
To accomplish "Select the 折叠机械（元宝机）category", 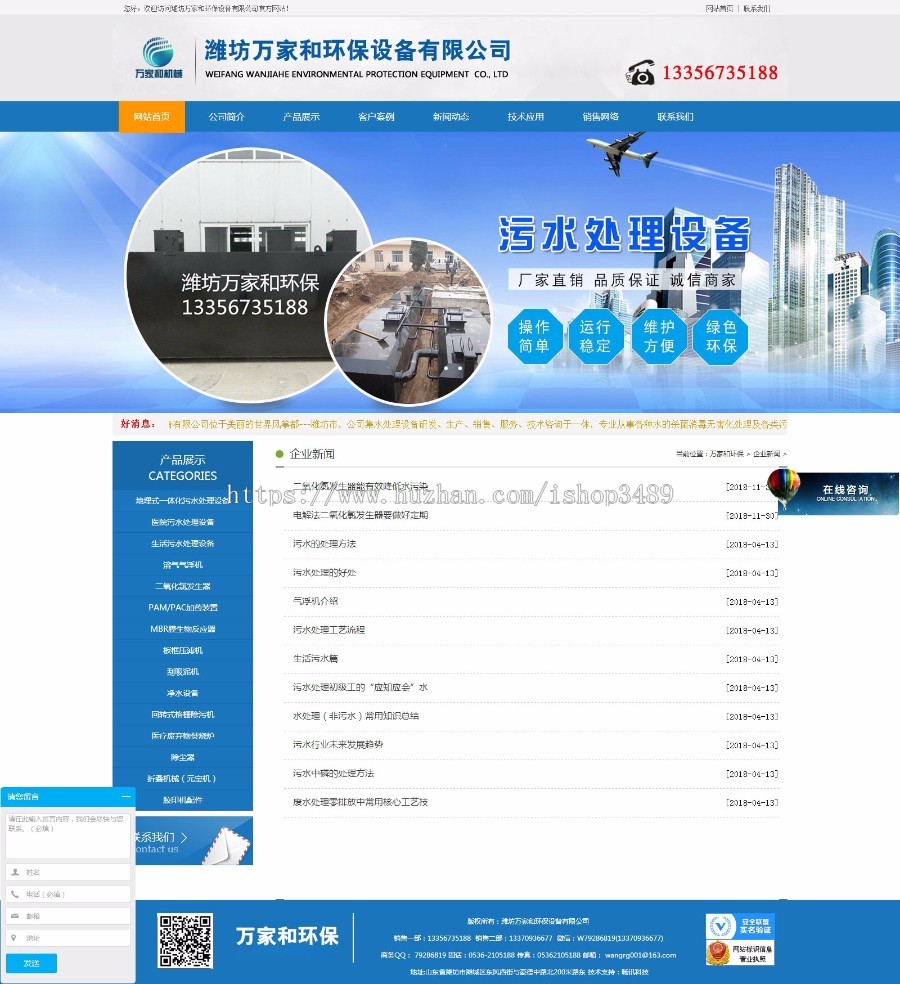I will [x=183, y=779].
